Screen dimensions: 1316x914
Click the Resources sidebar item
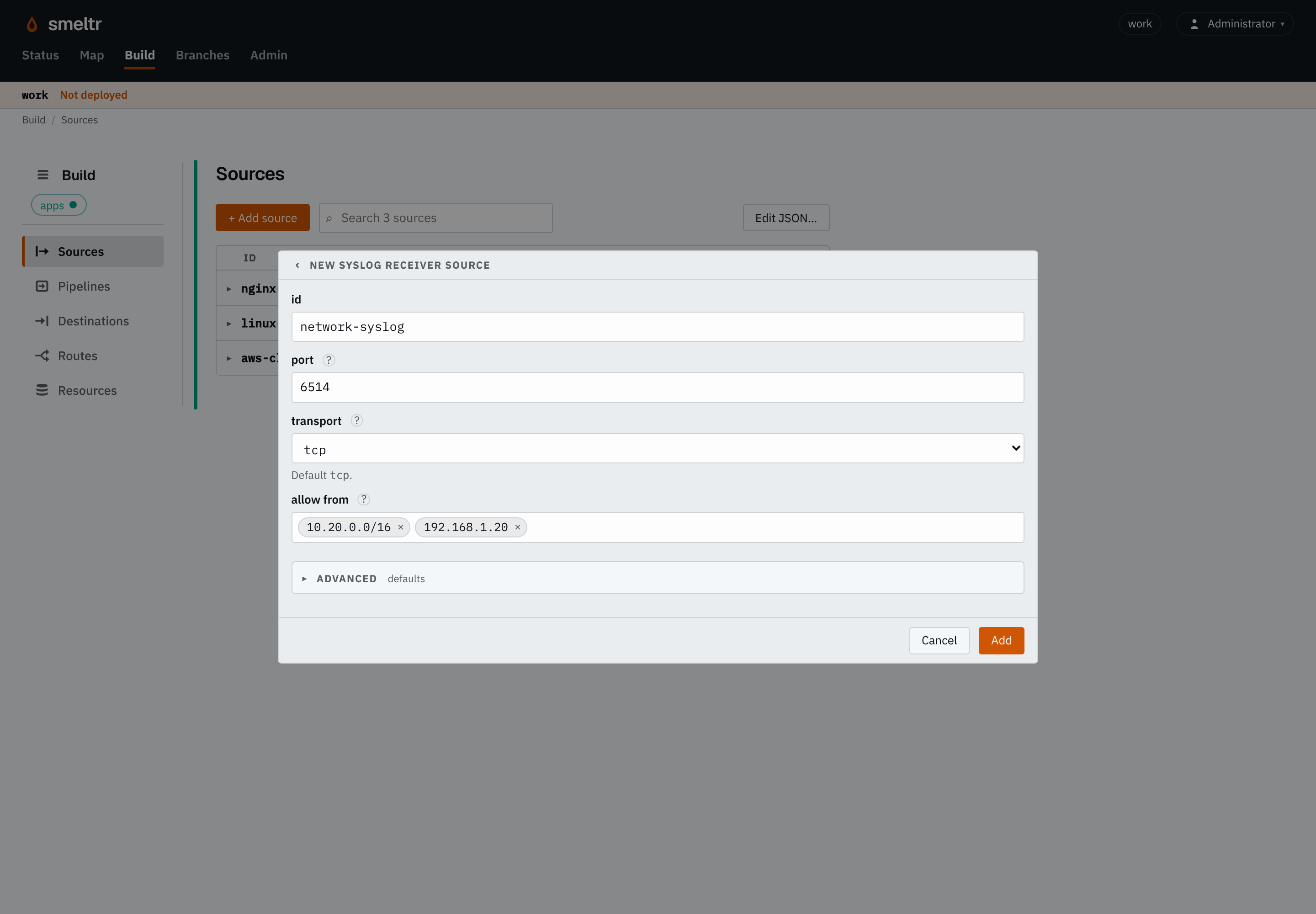pyautogui.click(x=93, y=391)
